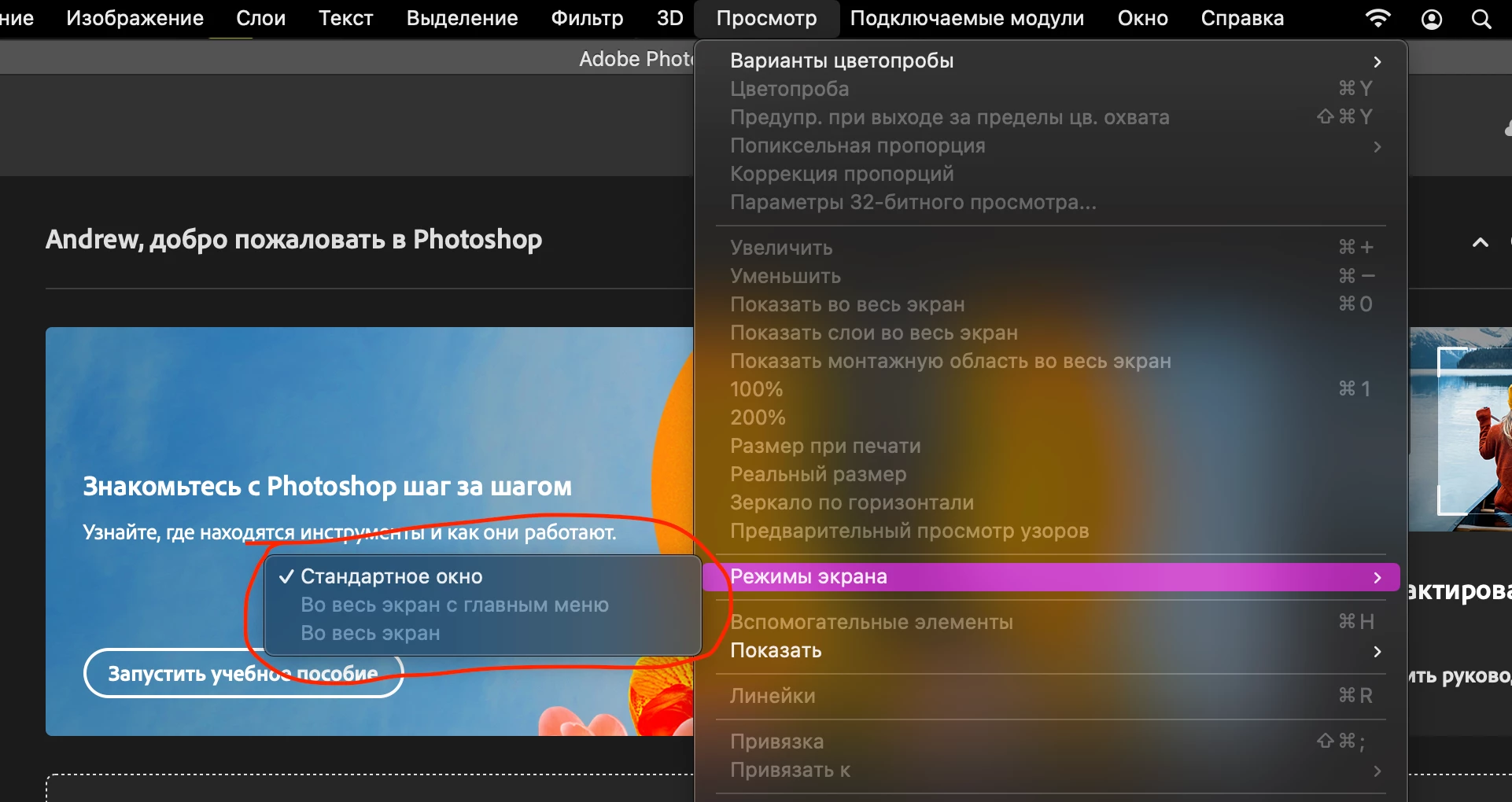Click Знакомьтесь с Photoshop шаг за шагом heading
1512x802 pixels.
(327, 486)
